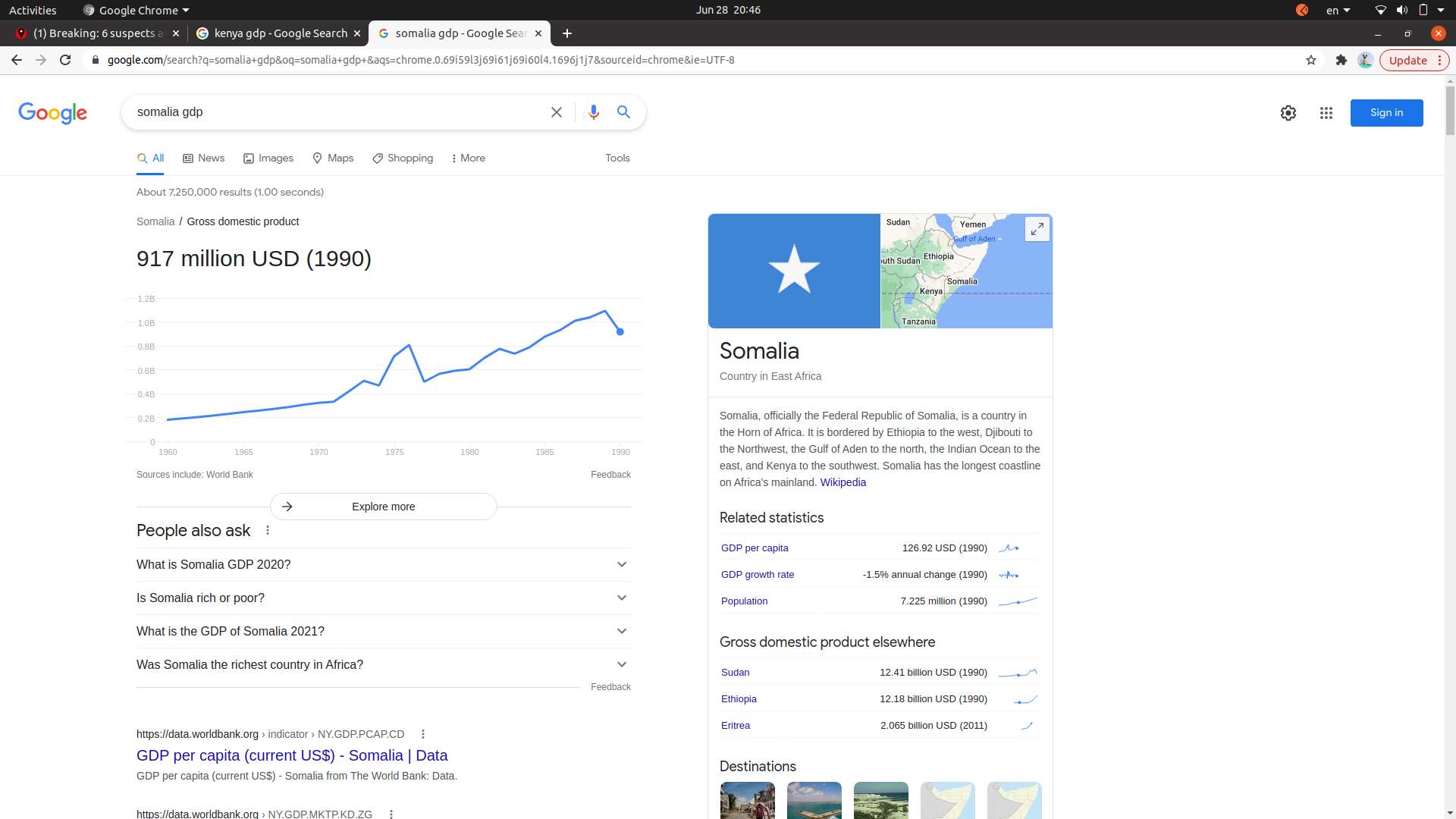
Task: Click the 1990 data point on GDP chart
Action: (620, 331)
